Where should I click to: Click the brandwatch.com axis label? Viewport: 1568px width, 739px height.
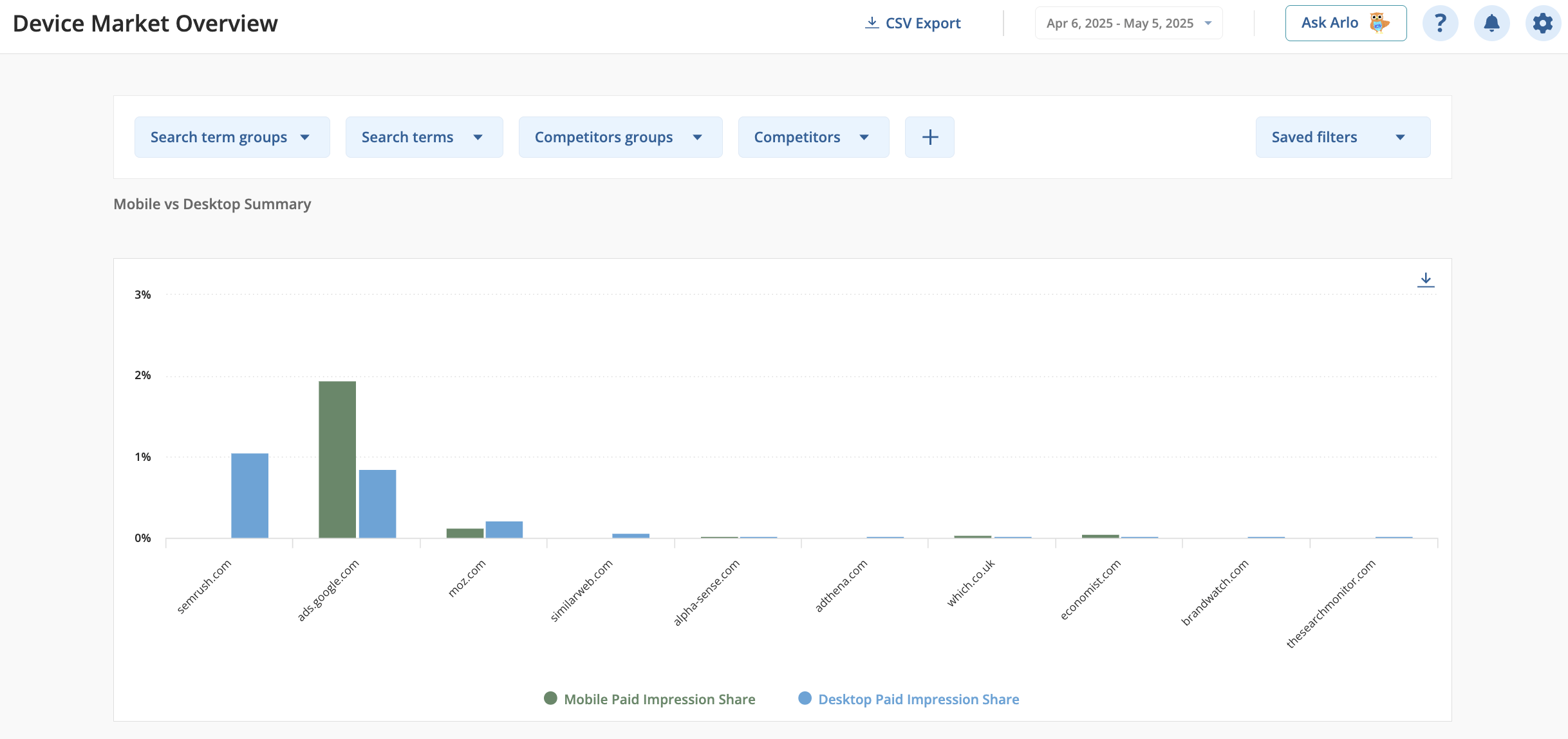pyautogui.click(x=1215, y=592)
